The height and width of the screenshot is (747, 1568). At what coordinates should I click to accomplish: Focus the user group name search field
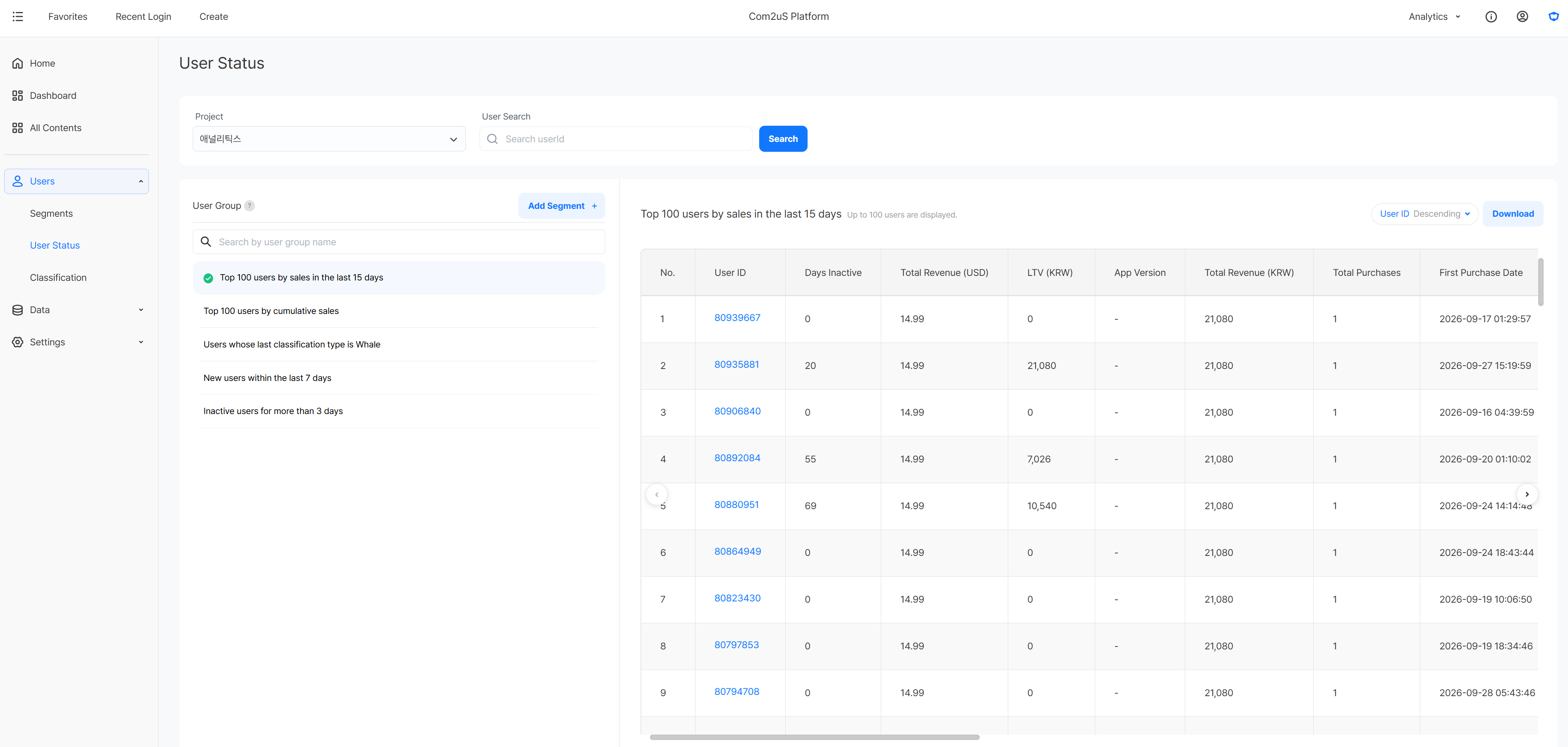(x=399, y=242)
